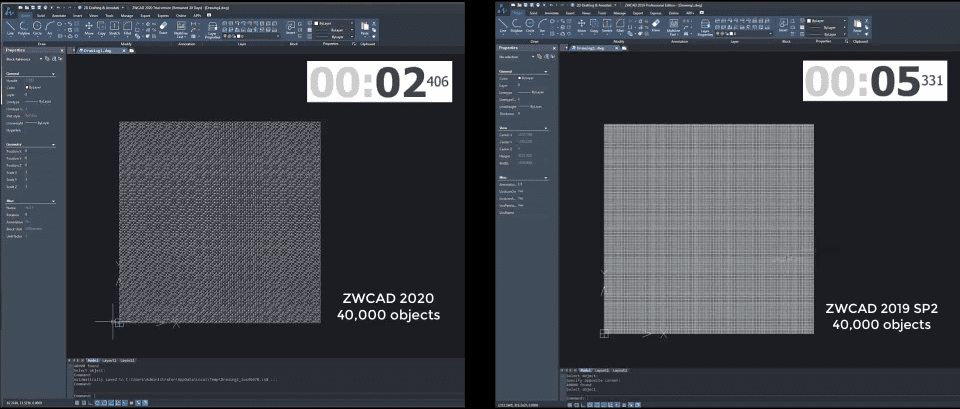Select the Arc tool in ZWCAD 2019
This screenshot has width=960, height=409.
tap(542, 26)
